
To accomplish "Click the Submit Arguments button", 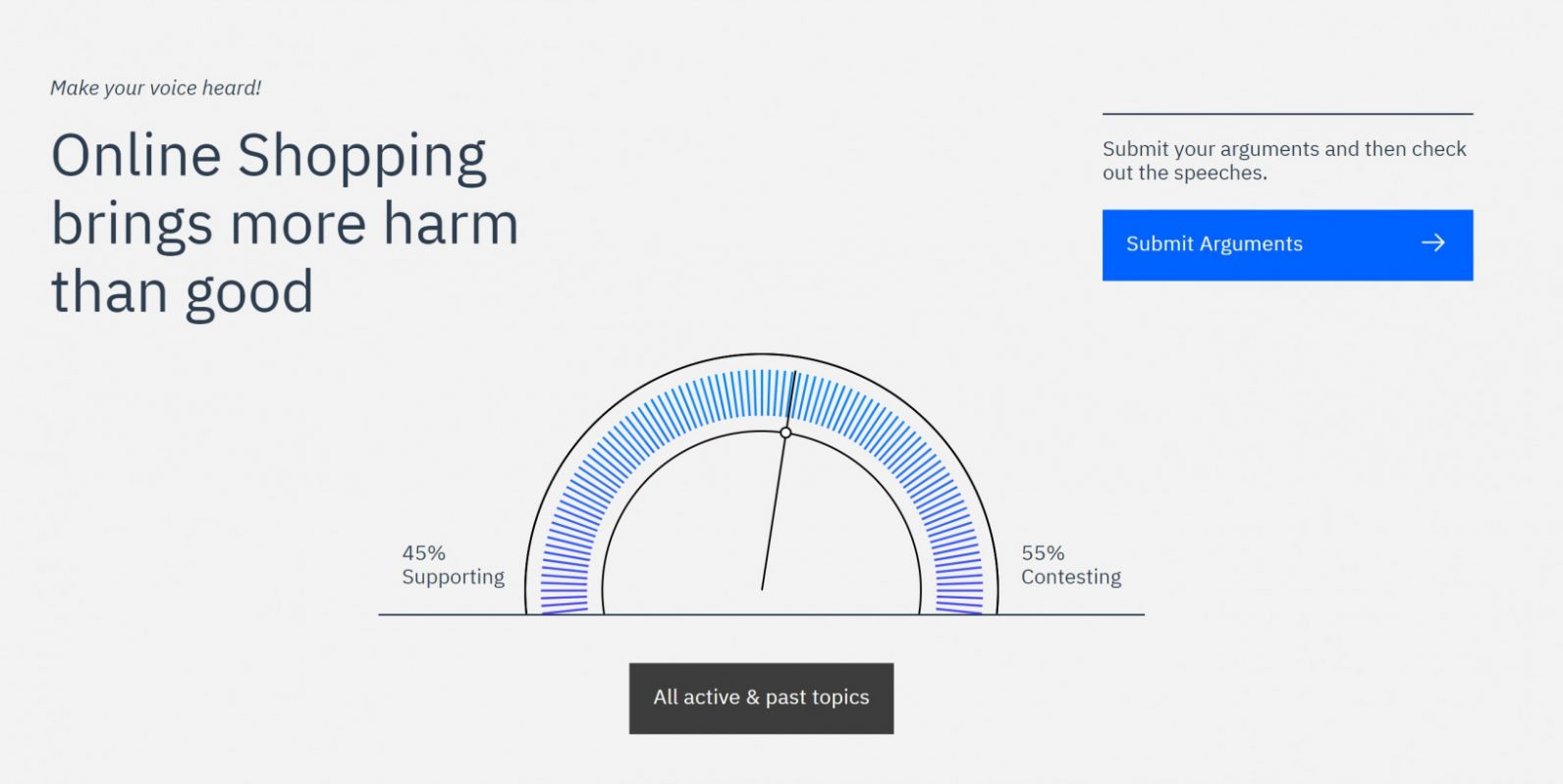I will tap(1286, 244).
